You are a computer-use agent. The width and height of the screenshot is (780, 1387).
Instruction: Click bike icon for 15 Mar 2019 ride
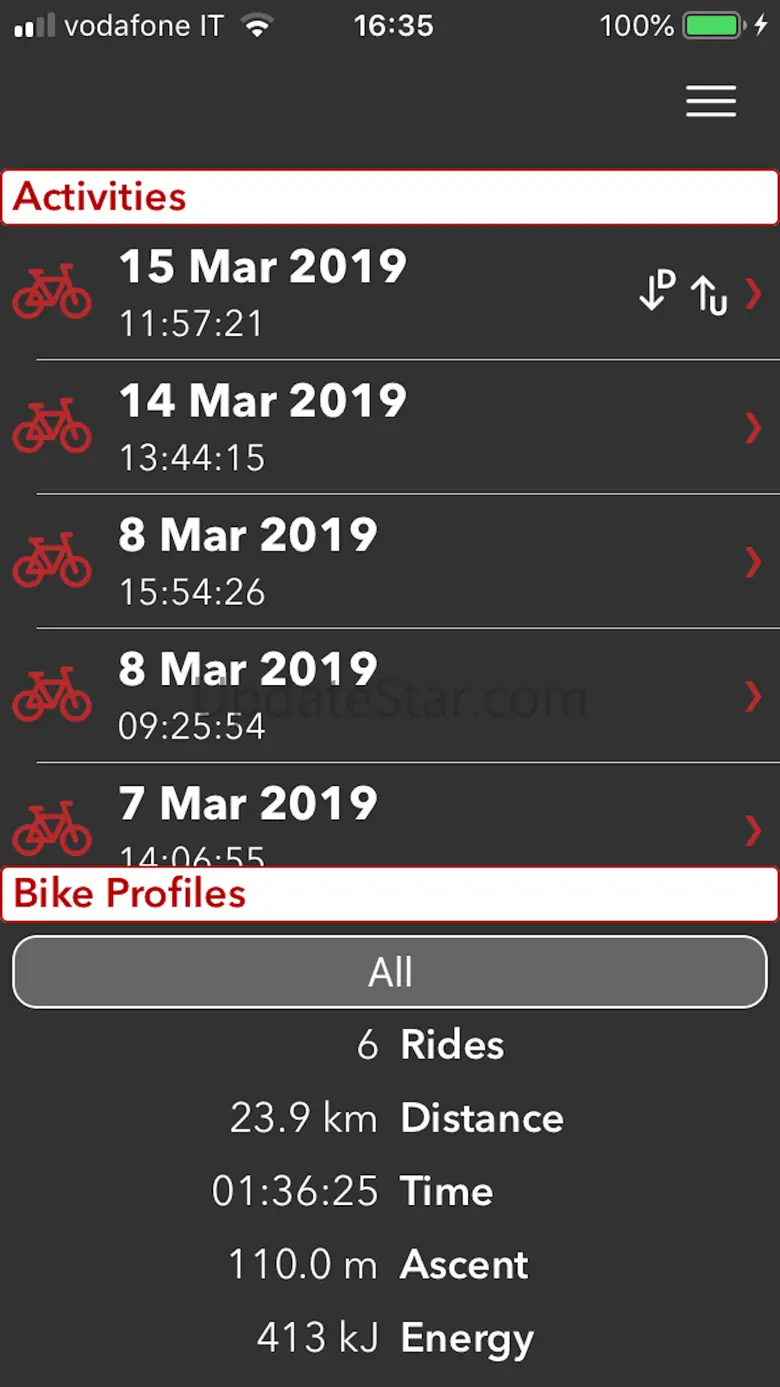pos(52,292)
